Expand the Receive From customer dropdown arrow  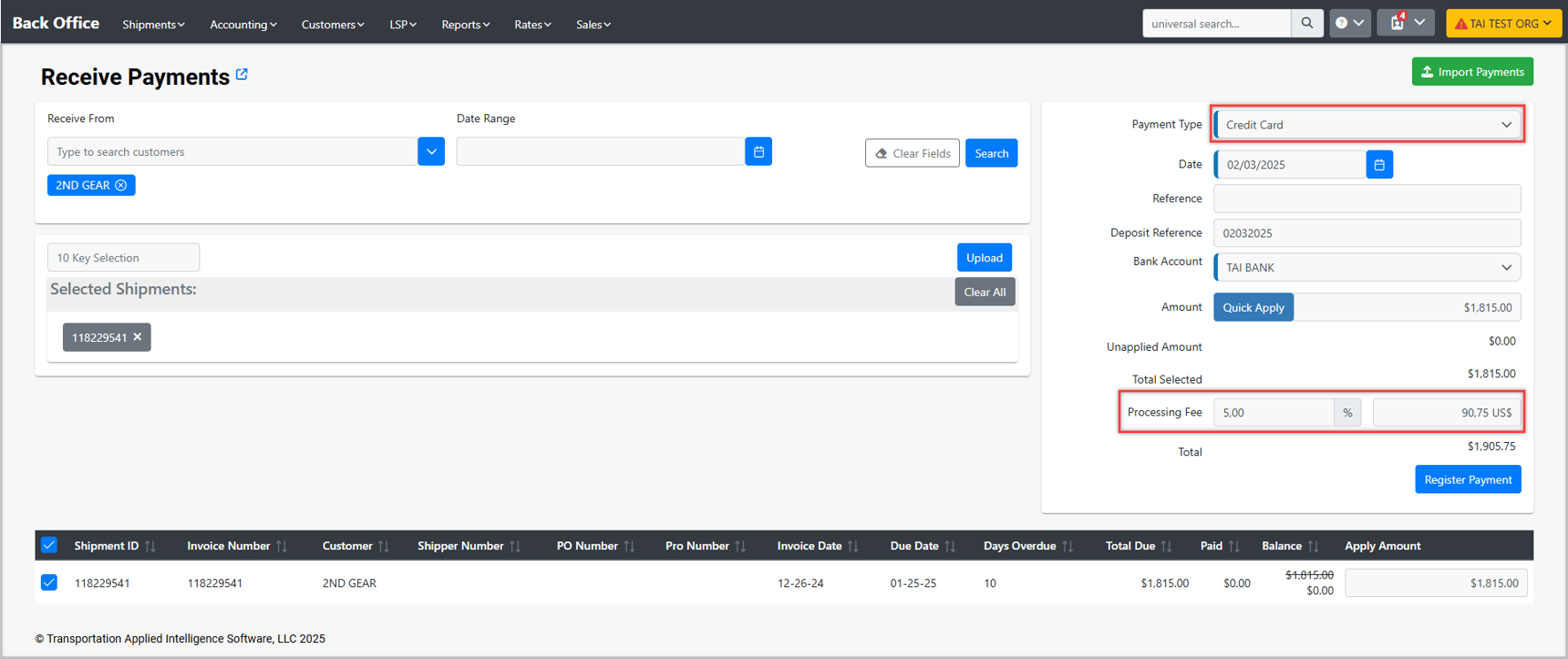click(x=431, y=152)
